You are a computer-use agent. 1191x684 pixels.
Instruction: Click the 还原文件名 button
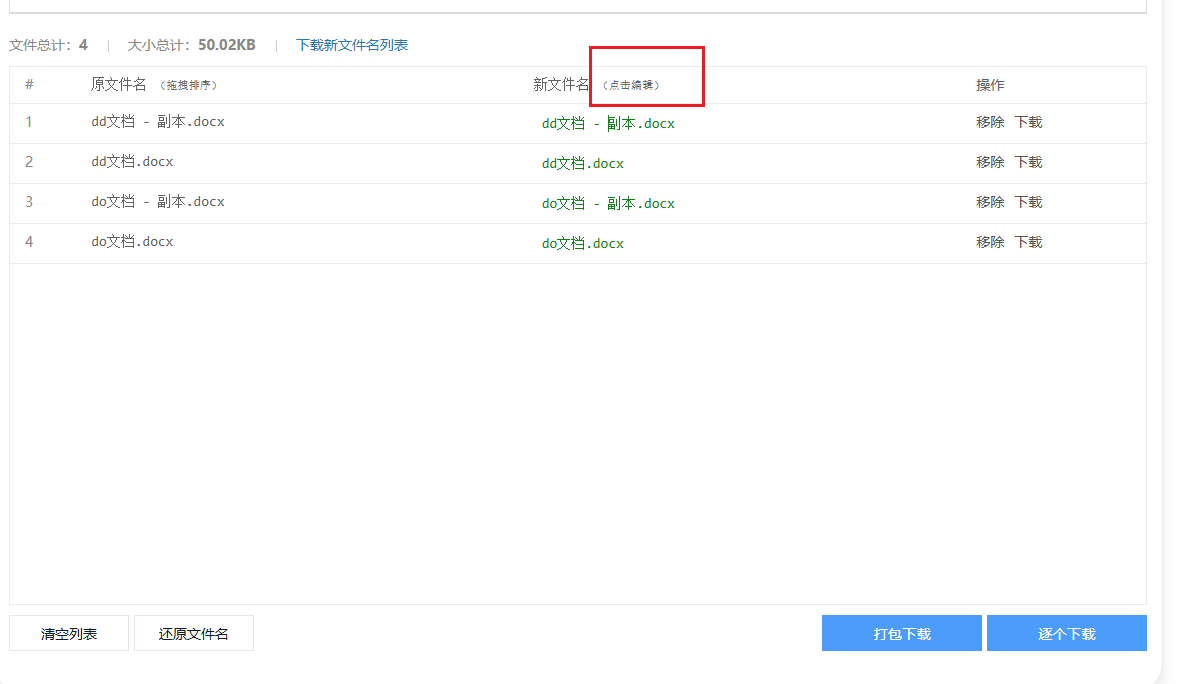click(193, 632)
